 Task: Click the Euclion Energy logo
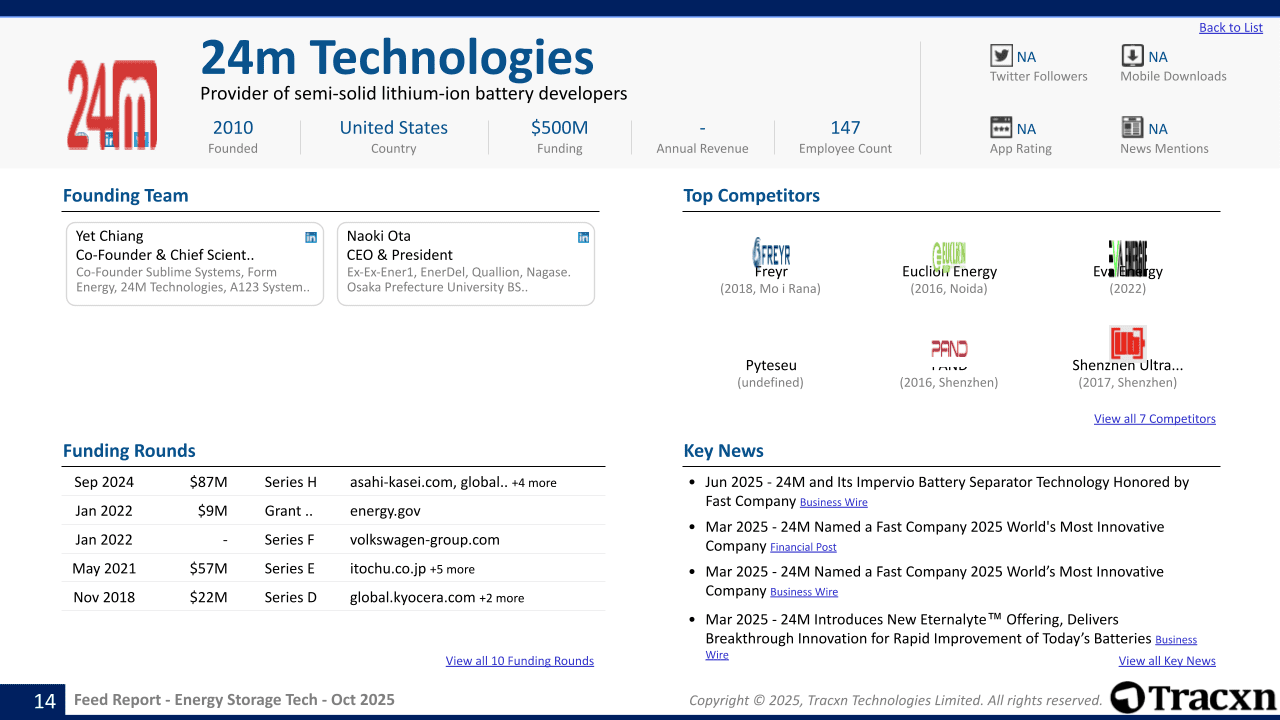[x=948, y=254]
